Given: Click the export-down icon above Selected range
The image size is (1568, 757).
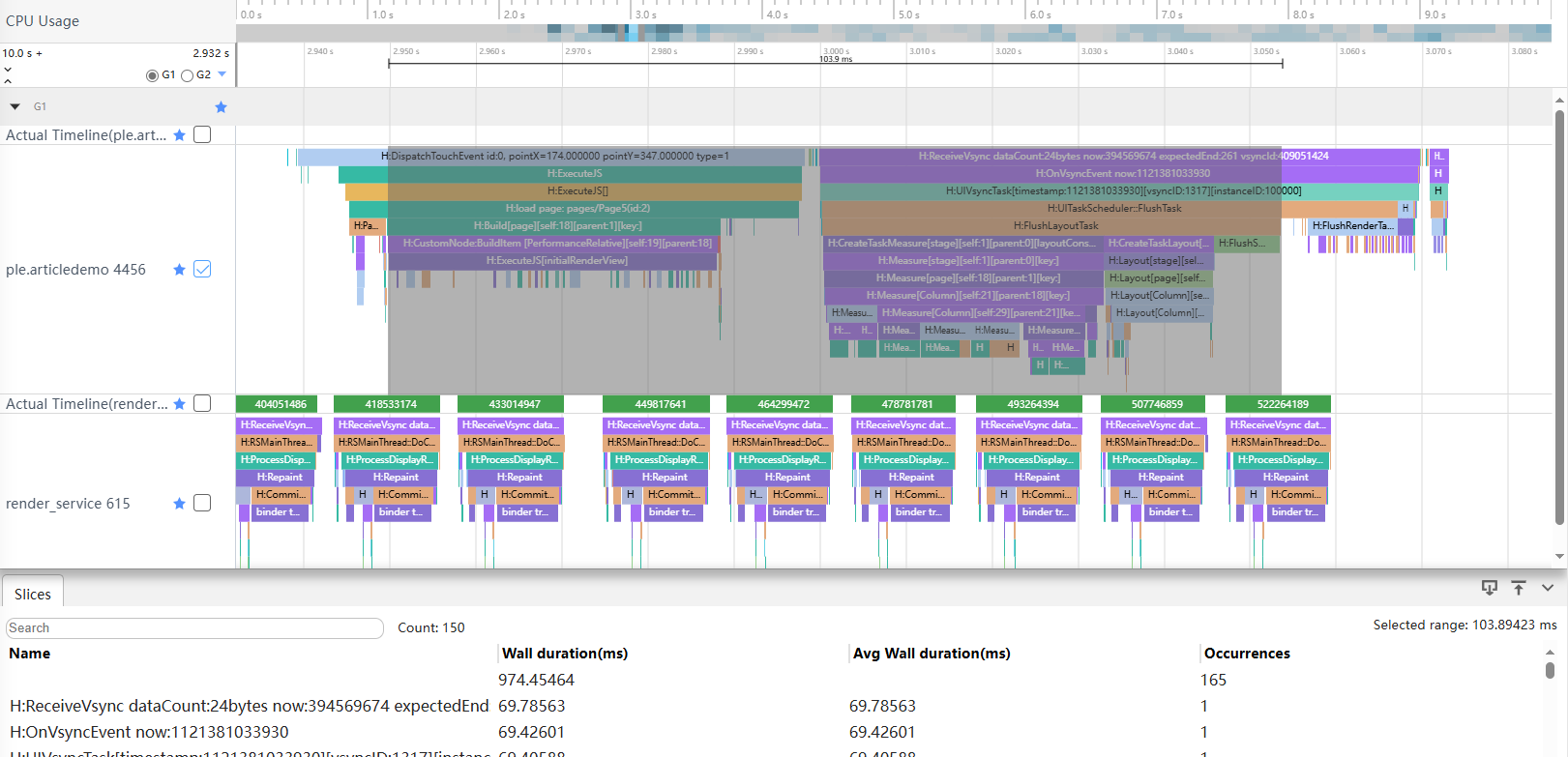Looking at the screenshot, I should (x=1490, y=588).
